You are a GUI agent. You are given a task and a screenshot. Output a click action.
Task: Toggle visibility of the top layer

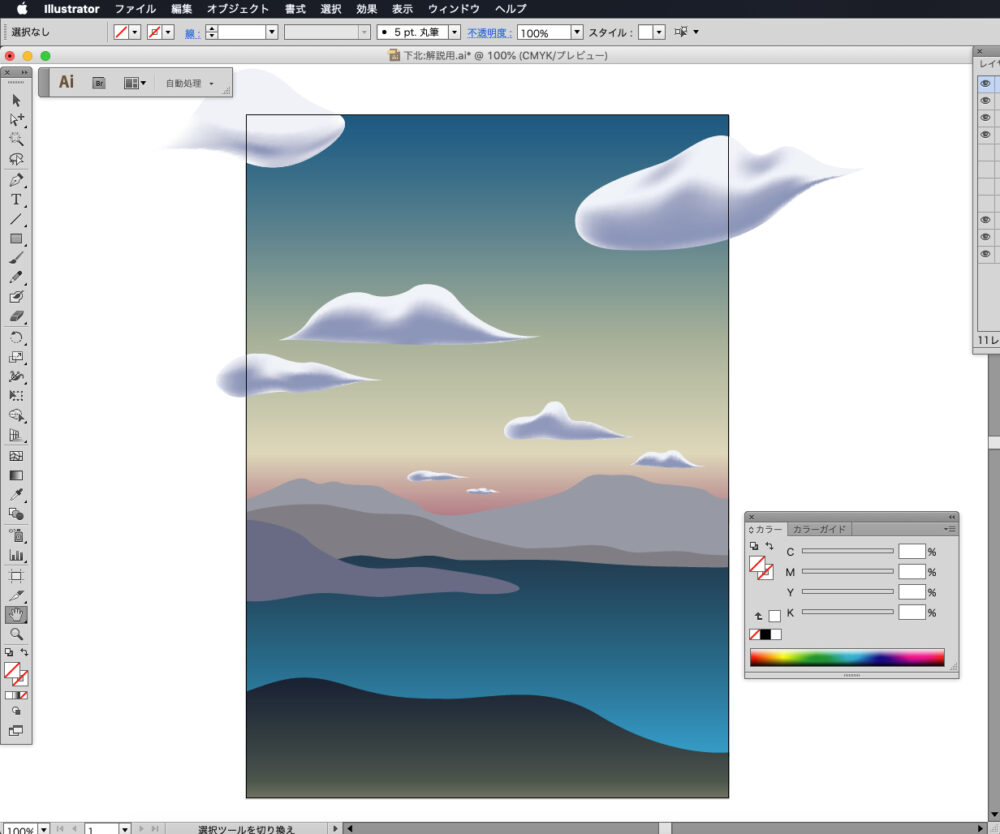pyautogui.click(x=985, y=84)
